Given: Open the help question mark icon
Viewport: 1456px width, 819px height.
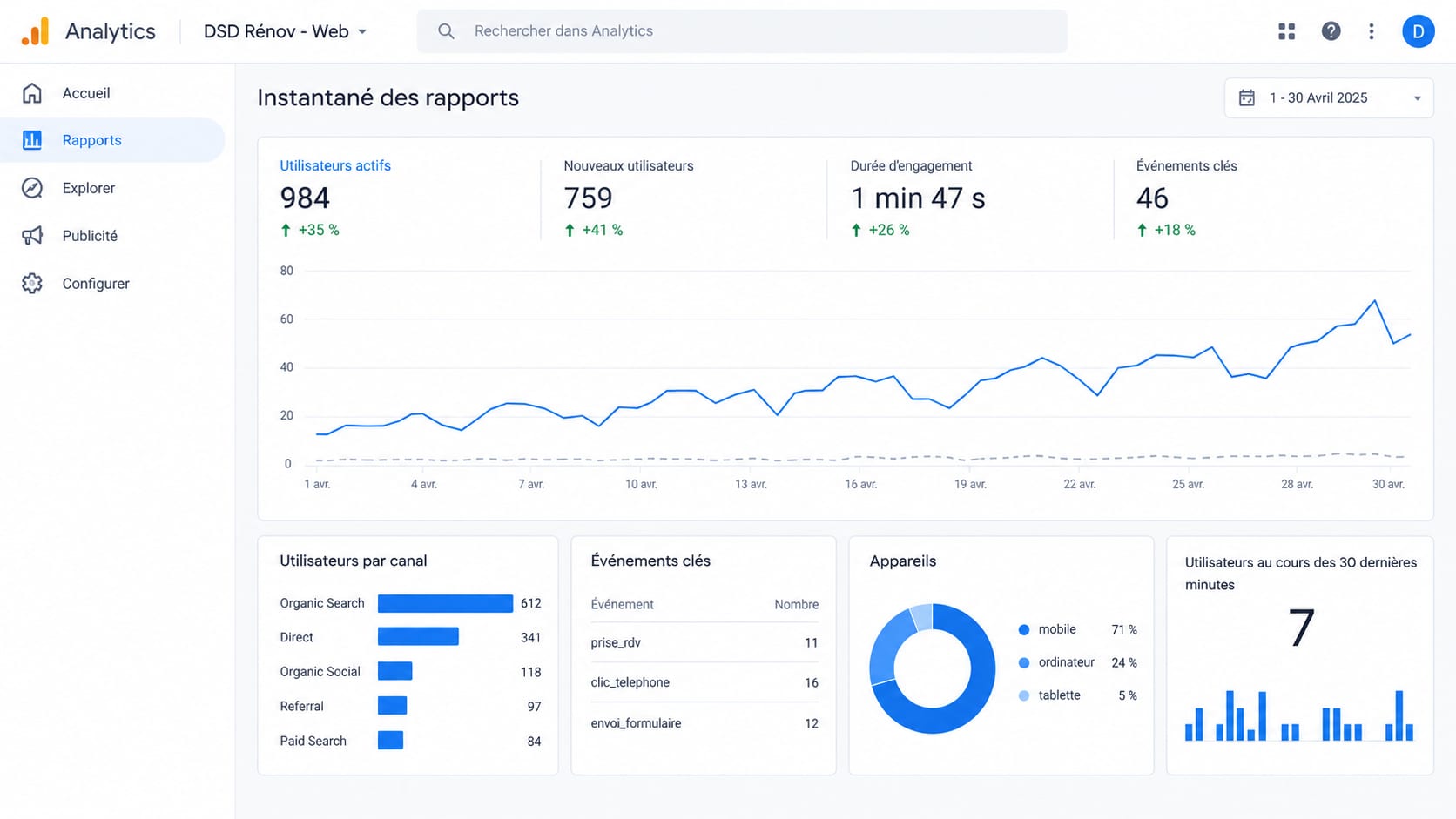Looking at the screenshot, I should point(1331,31).
